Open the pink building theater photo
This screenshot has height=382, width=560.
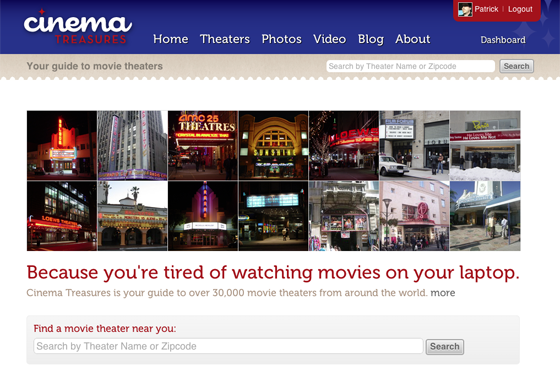pyautogui.click(x=414, y=216)
